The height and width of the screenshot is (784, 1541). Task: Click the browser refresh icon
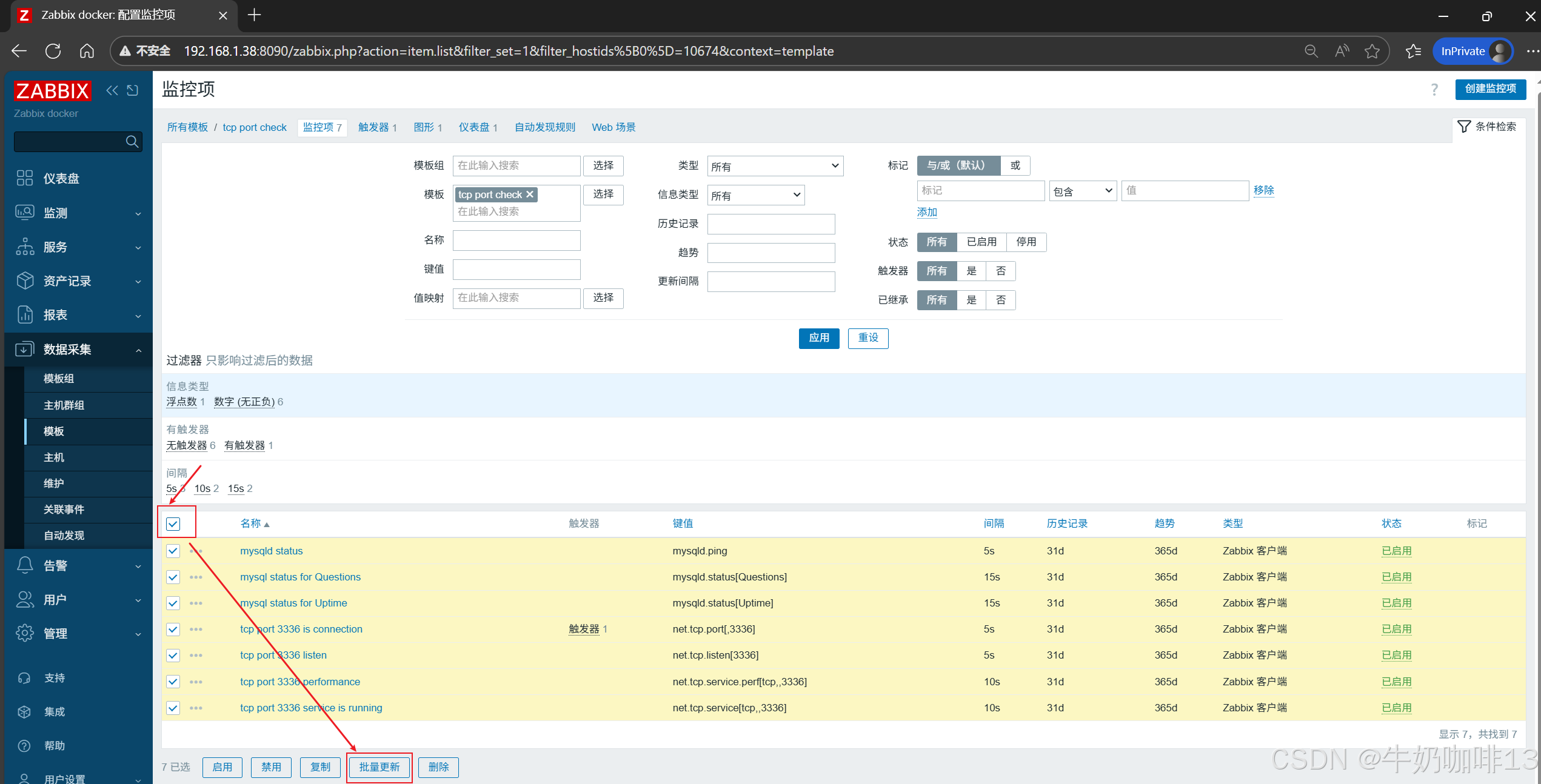[53, 51]
